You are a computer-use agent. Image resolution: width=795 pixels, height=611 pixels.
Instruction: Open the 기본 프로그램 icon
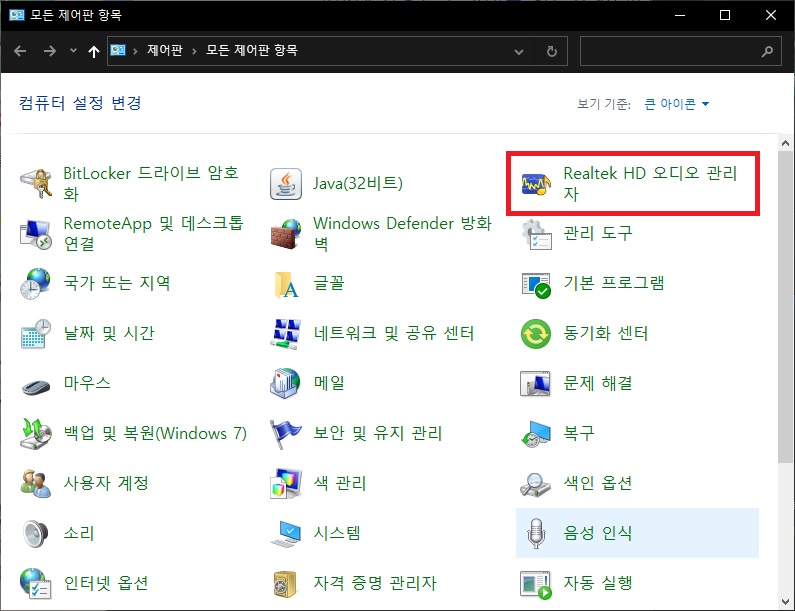[536, 284]
